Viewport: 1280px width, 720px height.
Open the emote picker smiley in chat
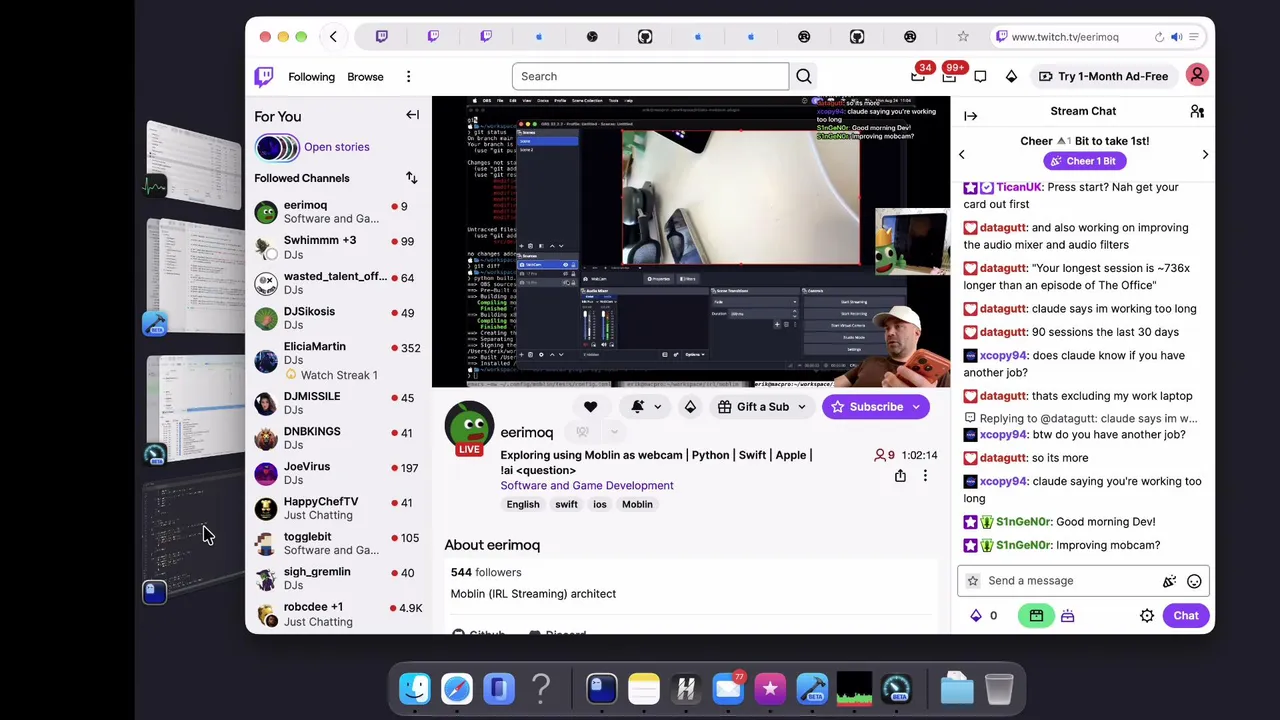1194,581
